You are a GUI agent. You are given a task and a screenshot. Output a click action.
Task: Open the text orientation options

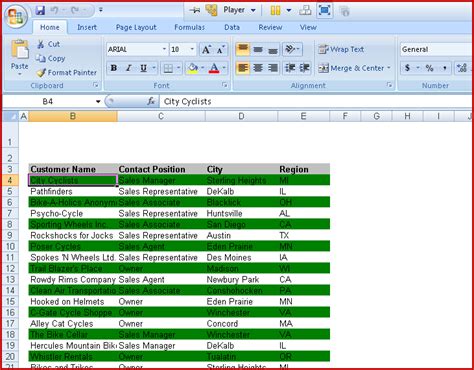(292, 49)
